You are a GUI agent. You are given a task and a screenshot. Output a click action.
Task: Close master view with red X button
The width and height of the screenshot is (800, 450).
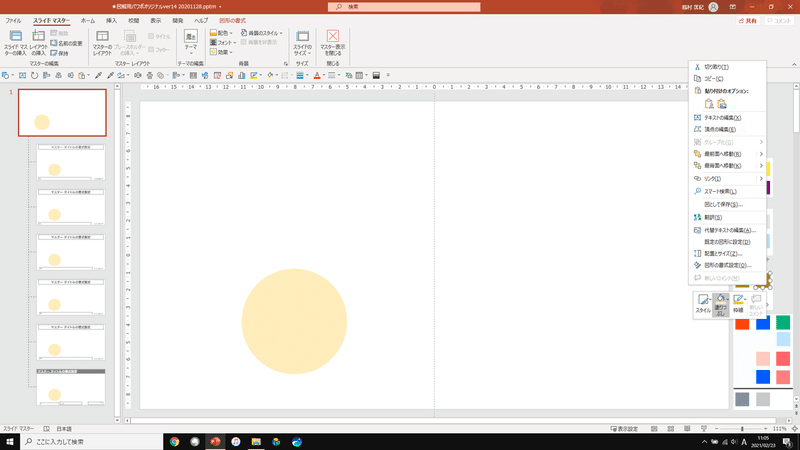(333, 42)
